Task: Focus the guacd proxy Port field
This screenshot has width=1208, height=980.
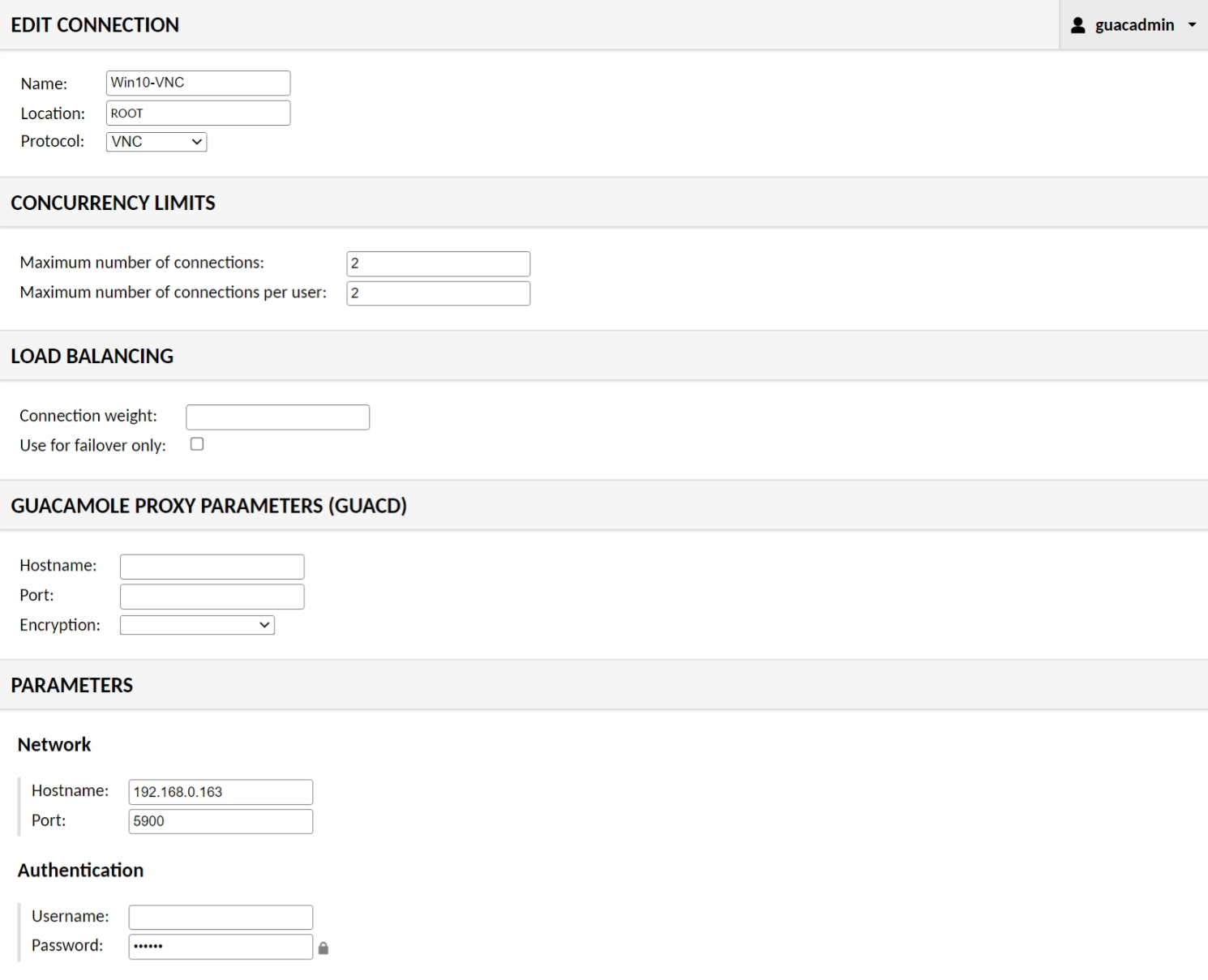Action: tap(212, 597)
